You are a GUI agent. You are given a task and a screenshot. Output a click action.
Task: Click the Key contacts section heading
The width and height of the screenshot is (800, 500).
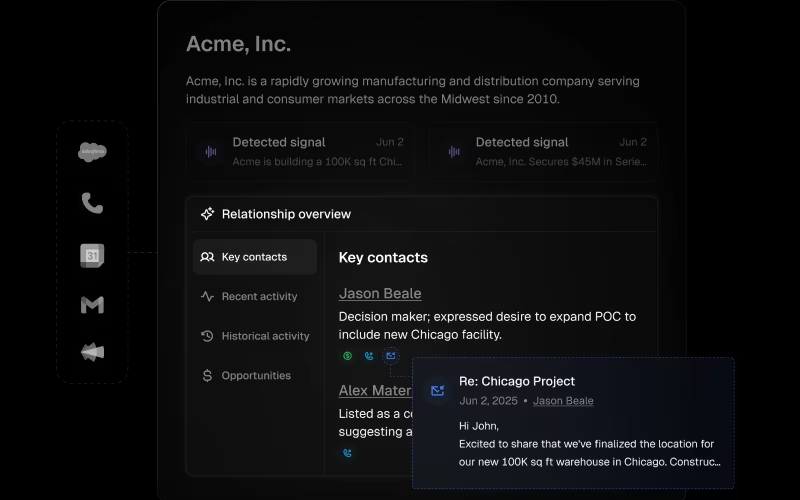click(x=383, y=258)
